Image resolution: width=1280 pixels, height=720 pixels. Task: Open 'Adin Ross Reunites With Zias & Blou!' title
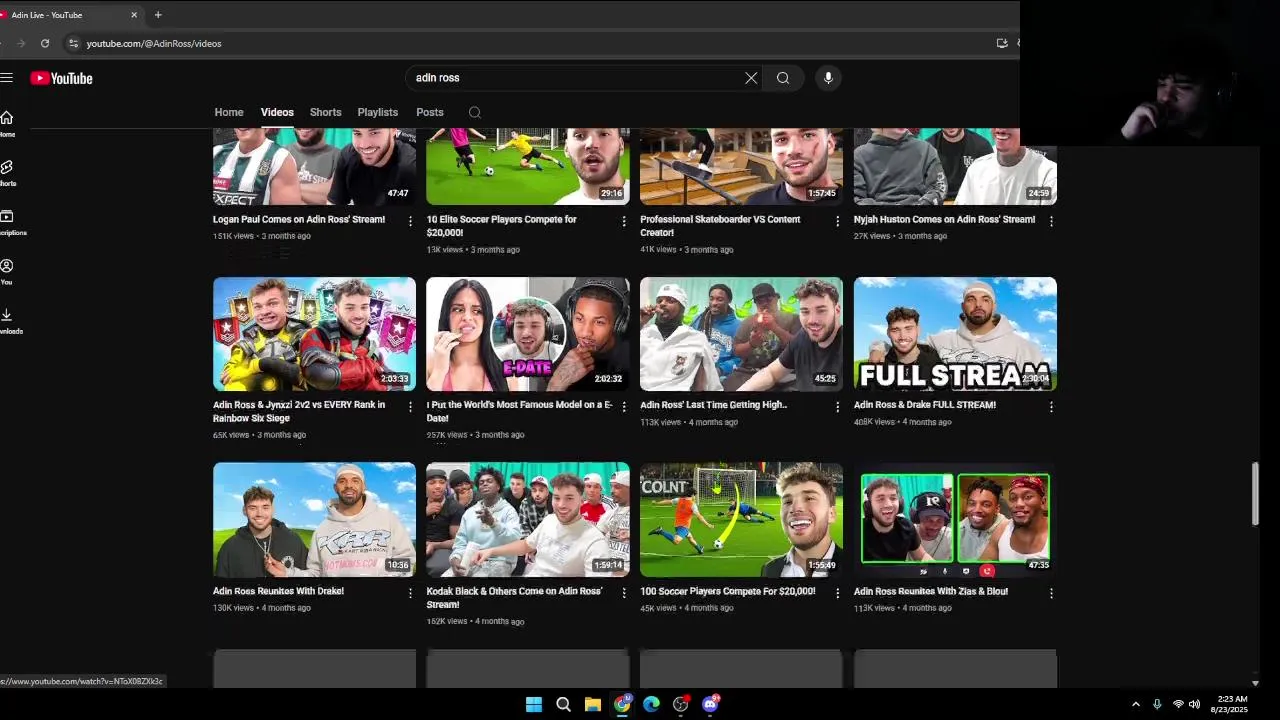click(x=931, y=591)
